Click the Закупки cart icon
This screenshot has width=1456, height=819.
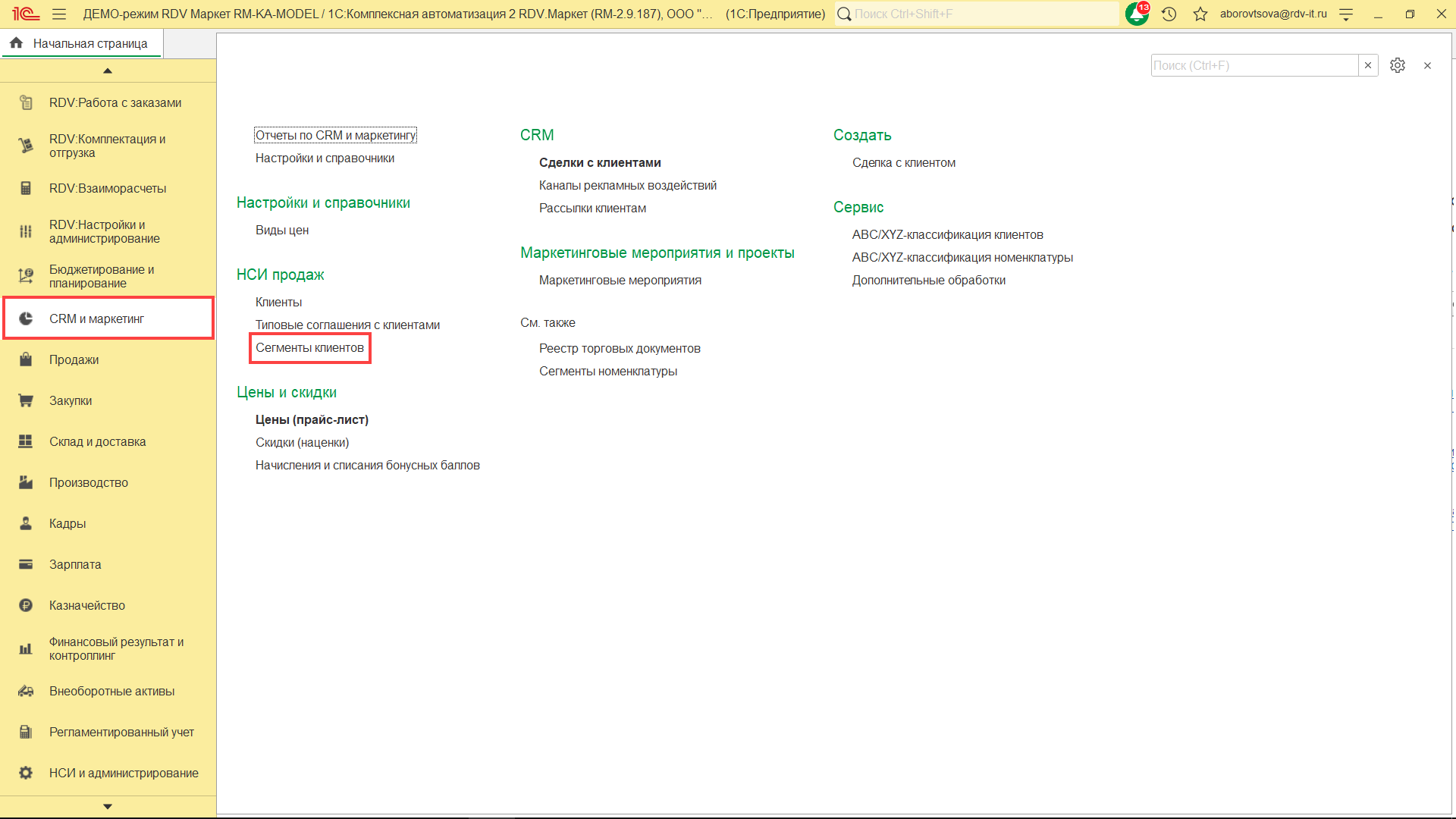26,400
